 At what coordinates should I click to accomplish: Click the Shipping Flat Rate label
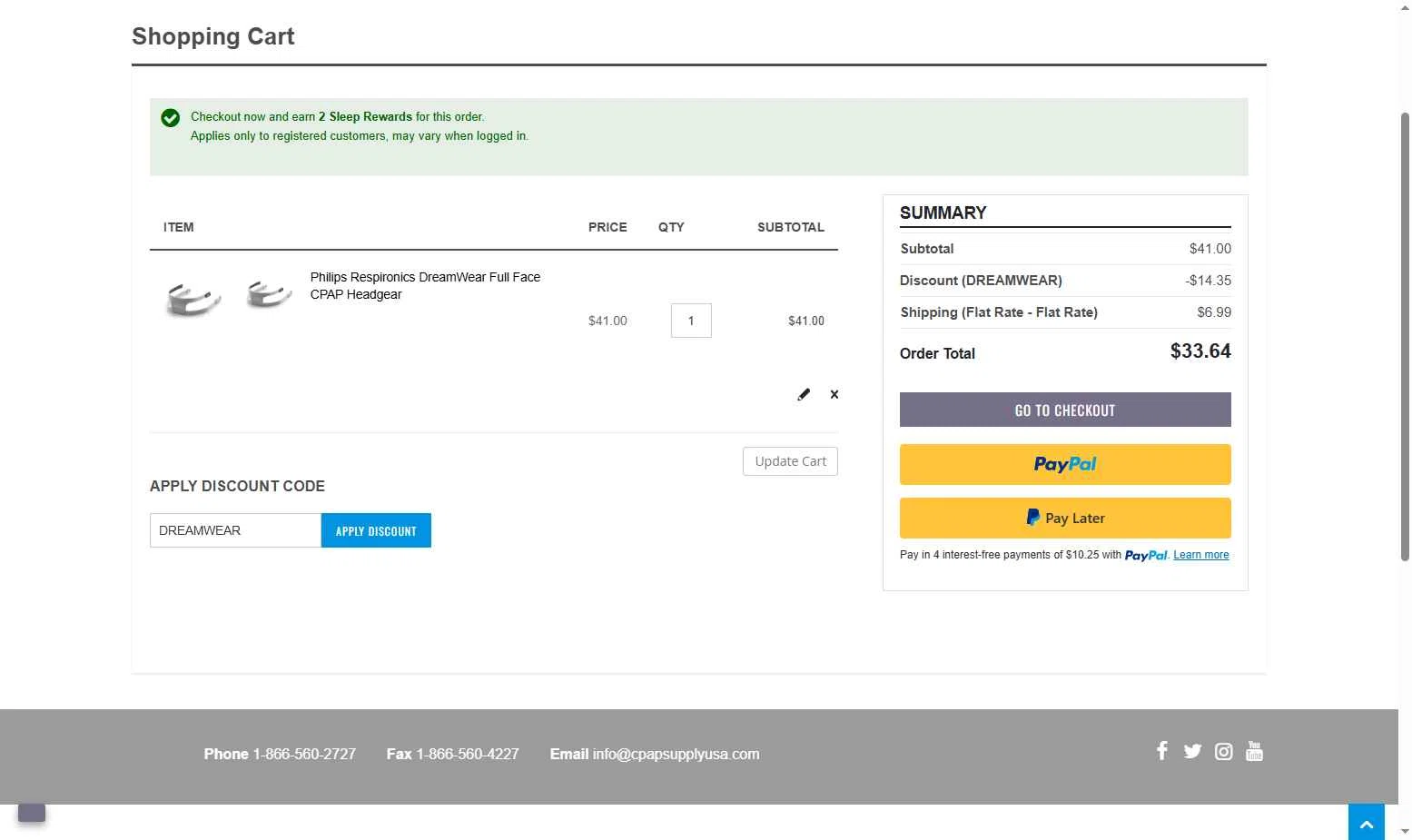tap(999, 312)
